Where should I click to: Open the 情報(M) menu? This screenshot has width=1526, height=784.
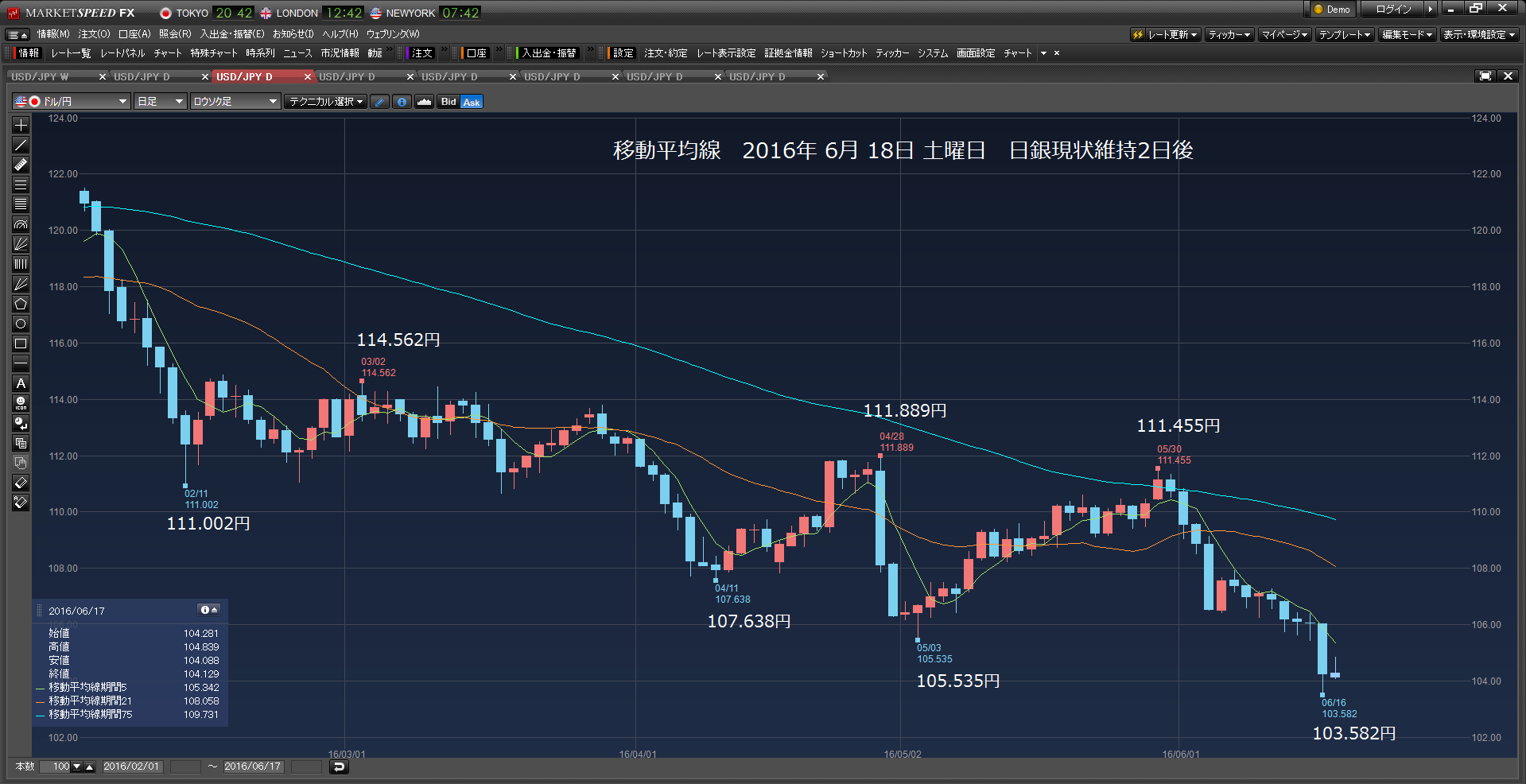click(53, 34)
